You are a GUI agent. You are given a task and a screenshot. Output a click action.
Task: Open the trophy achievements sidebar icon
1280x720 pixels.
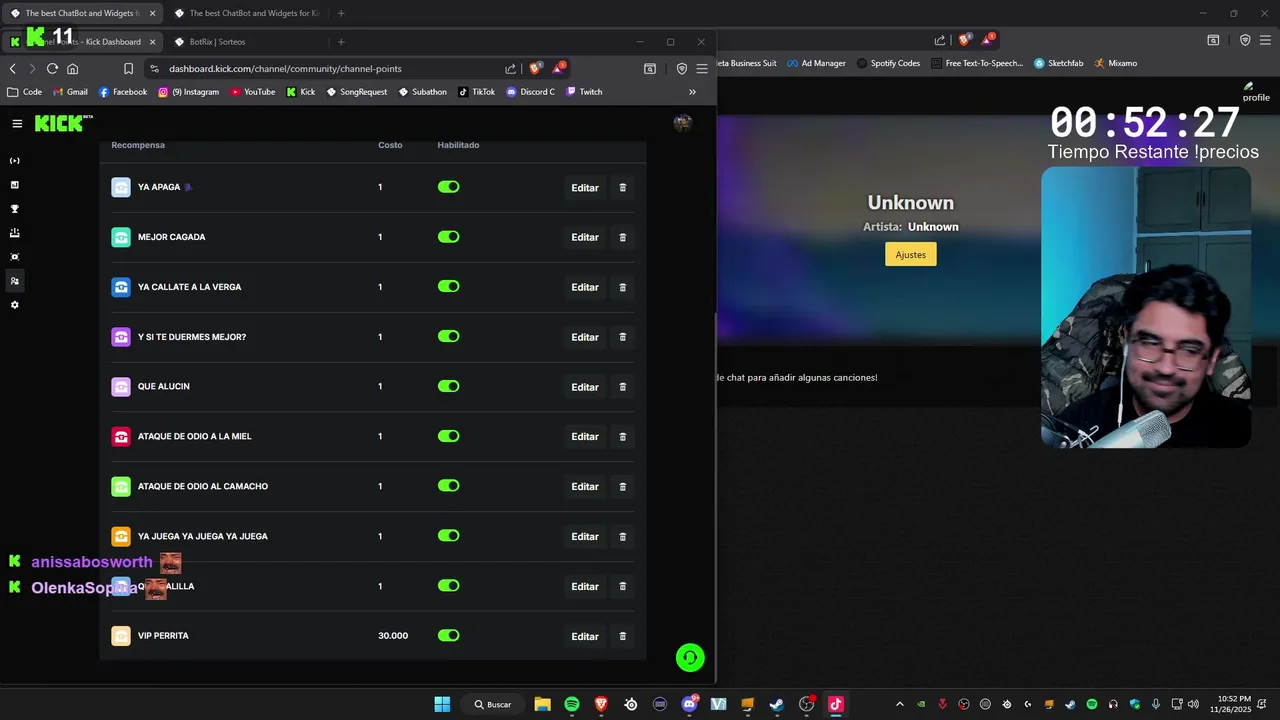(x=15, y=209)
